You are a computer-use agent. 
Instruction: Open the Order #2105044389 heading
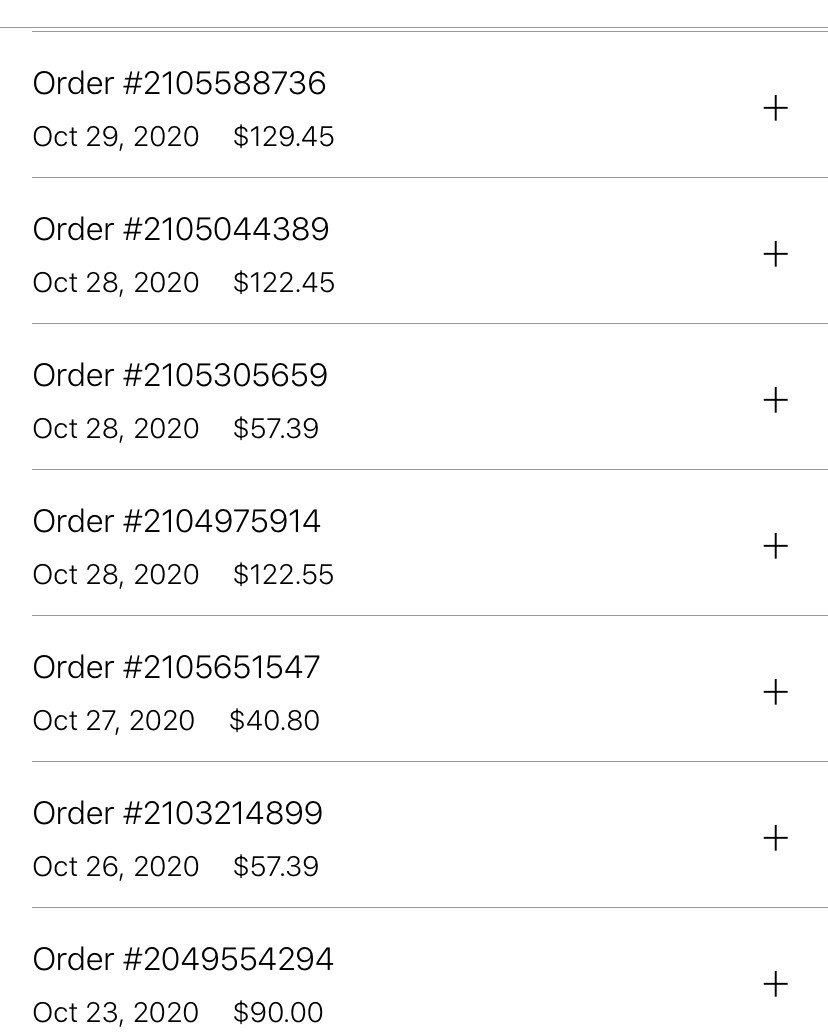(x=180, y=230)
